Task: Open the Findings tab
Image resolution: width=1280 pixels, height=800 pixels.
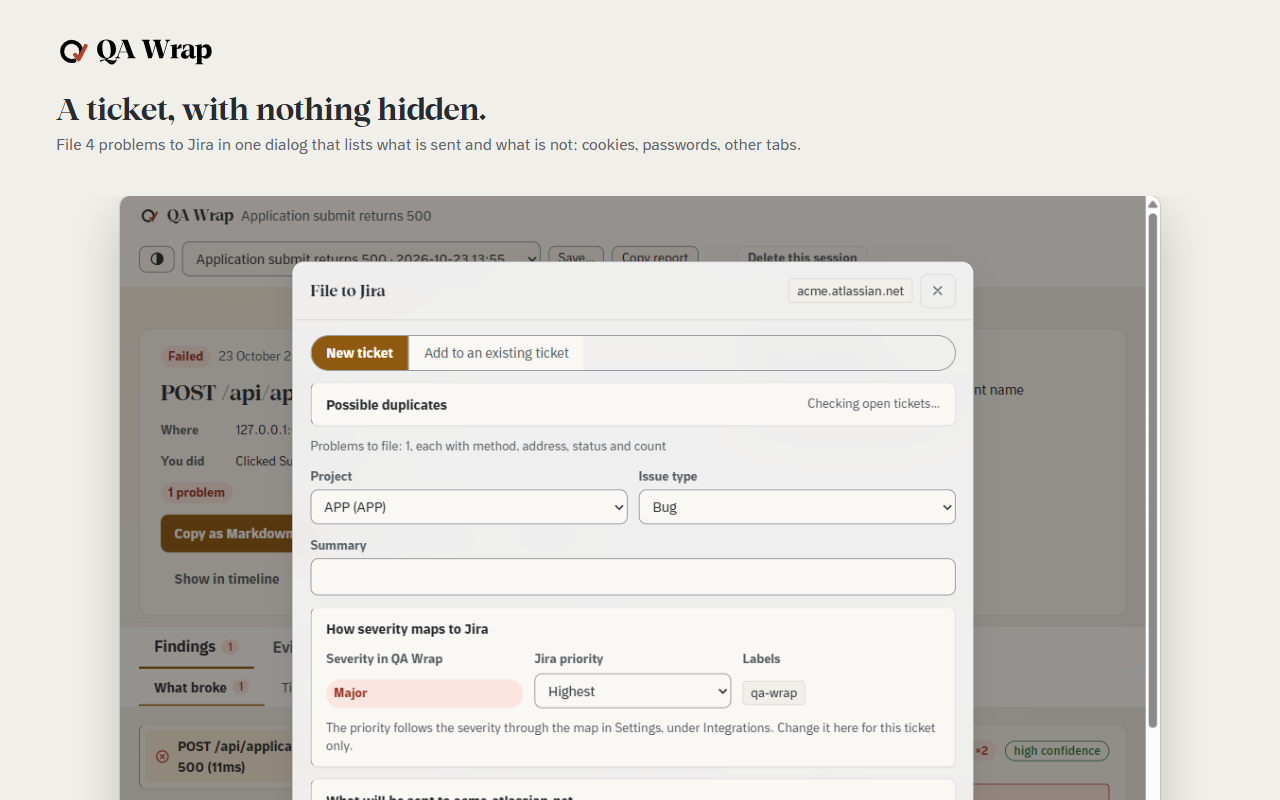Action: [196, 647]
